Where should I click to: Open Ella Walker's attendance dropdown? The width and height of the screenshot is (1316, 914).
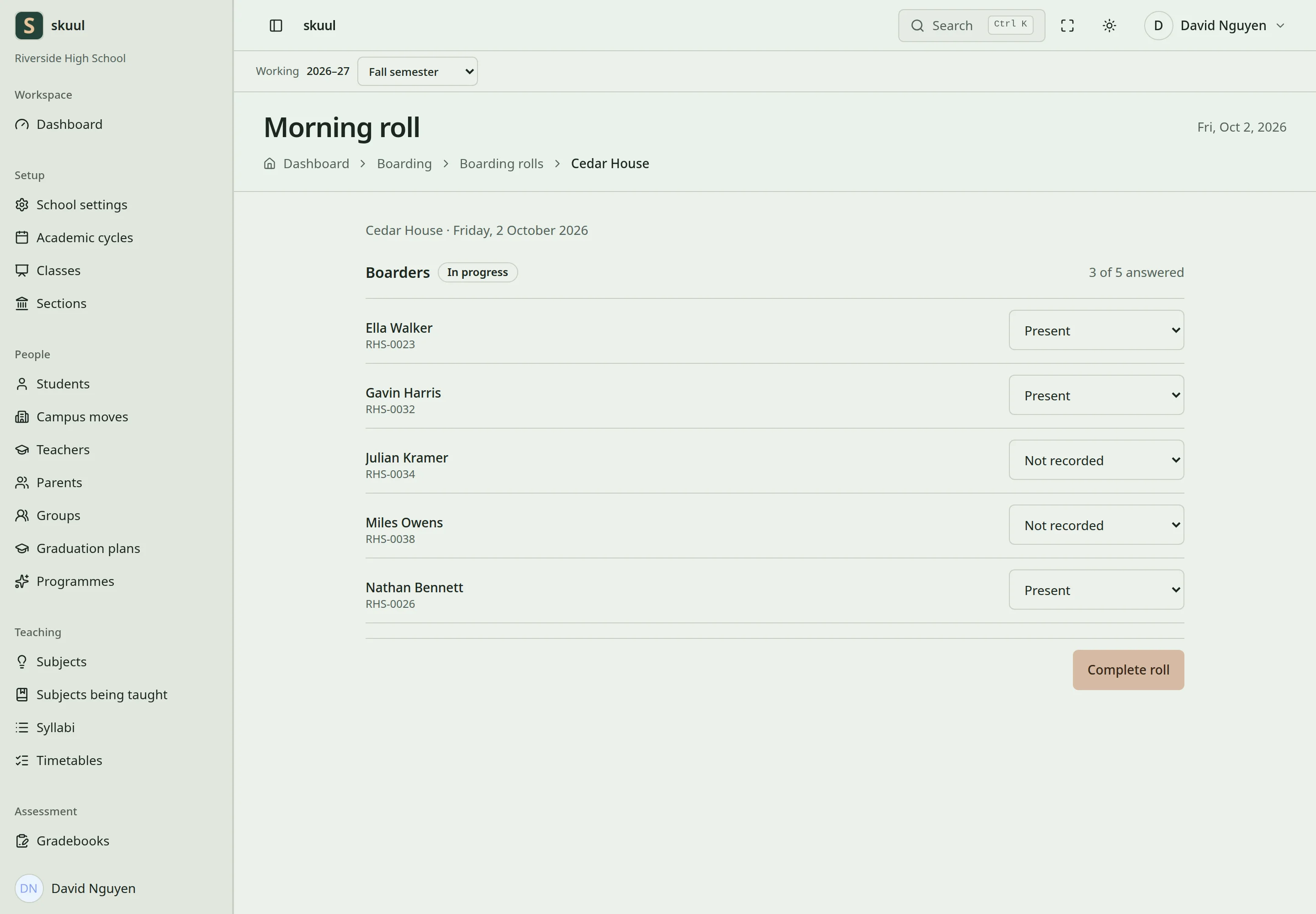(x=1096, y=330)
